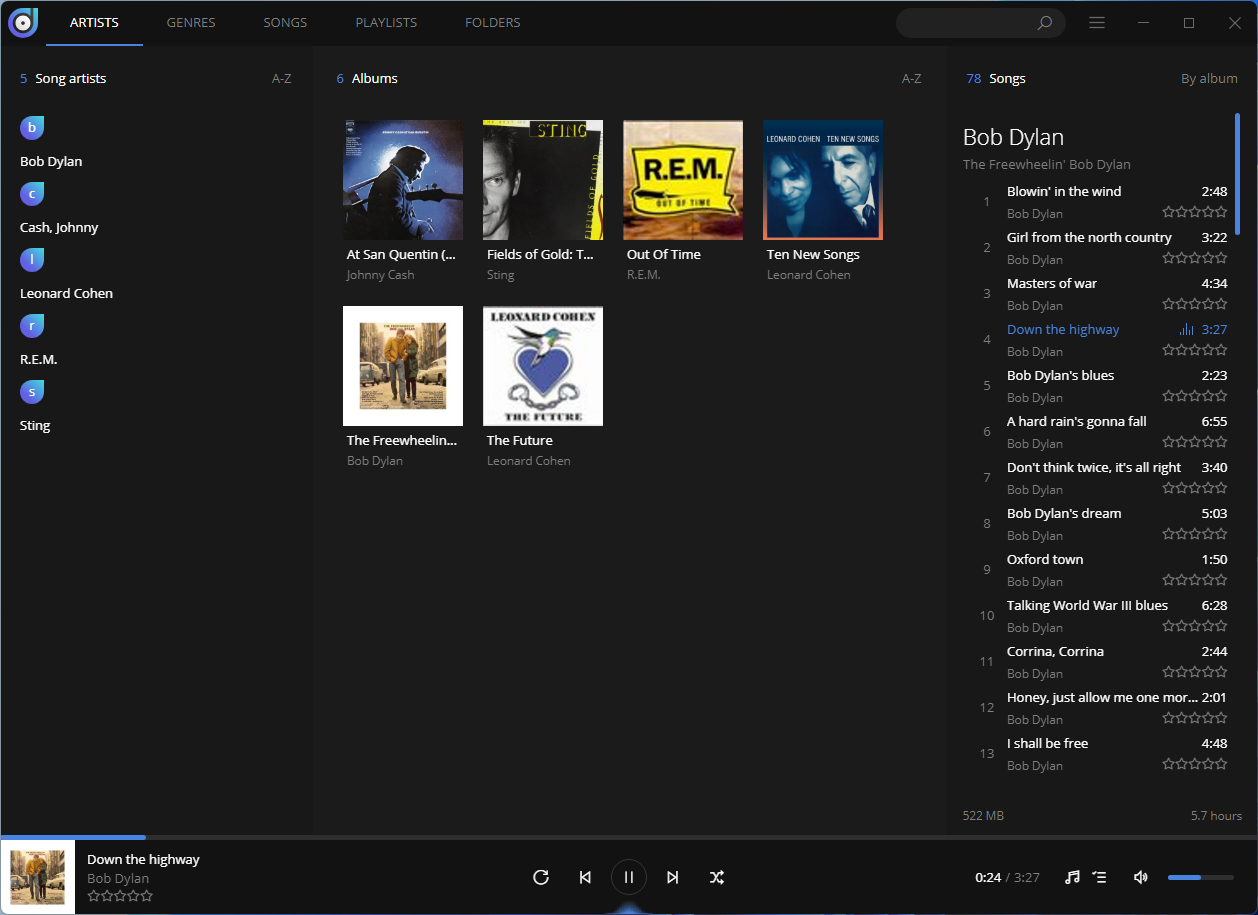Click the '522 MB' library size text
The image size is (1258, 915).
(983, 815)
